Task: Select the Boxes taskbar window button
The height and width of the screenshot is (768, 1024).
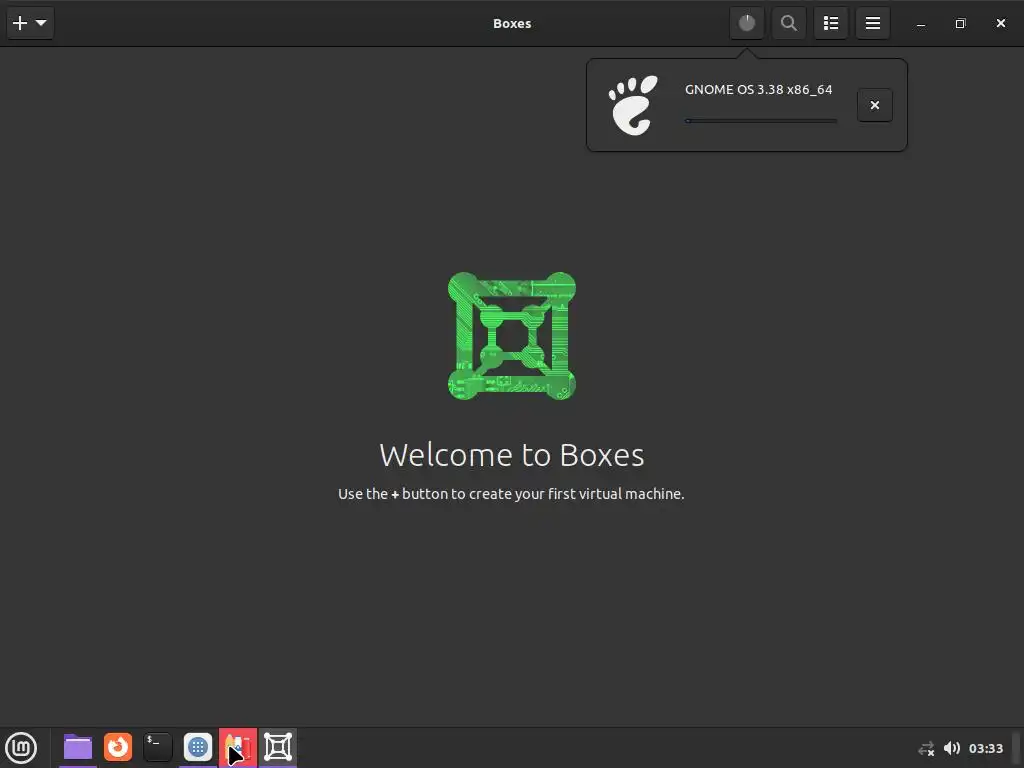Action: click(278, 747)
